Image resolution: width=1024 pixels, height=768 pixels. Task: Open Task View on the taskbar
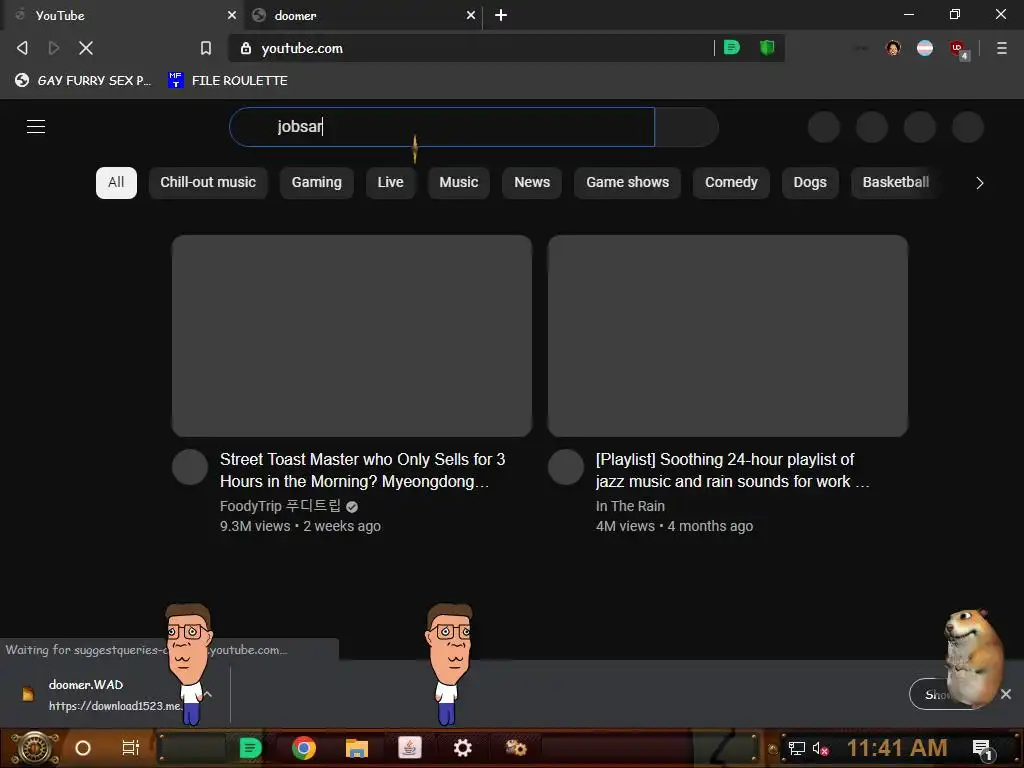click(x=131, y=748)
